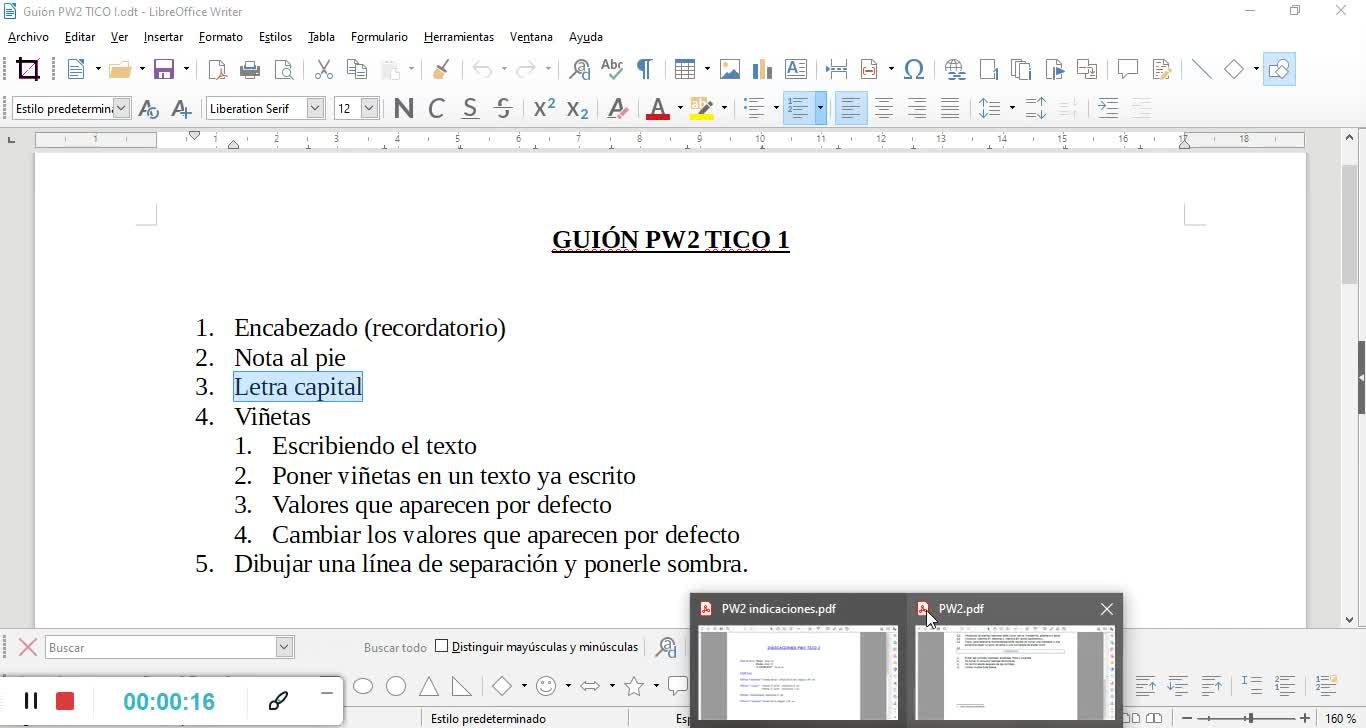Open the highlight color dropdown arrow
The image size is (1366, 728).
point(724,108)
